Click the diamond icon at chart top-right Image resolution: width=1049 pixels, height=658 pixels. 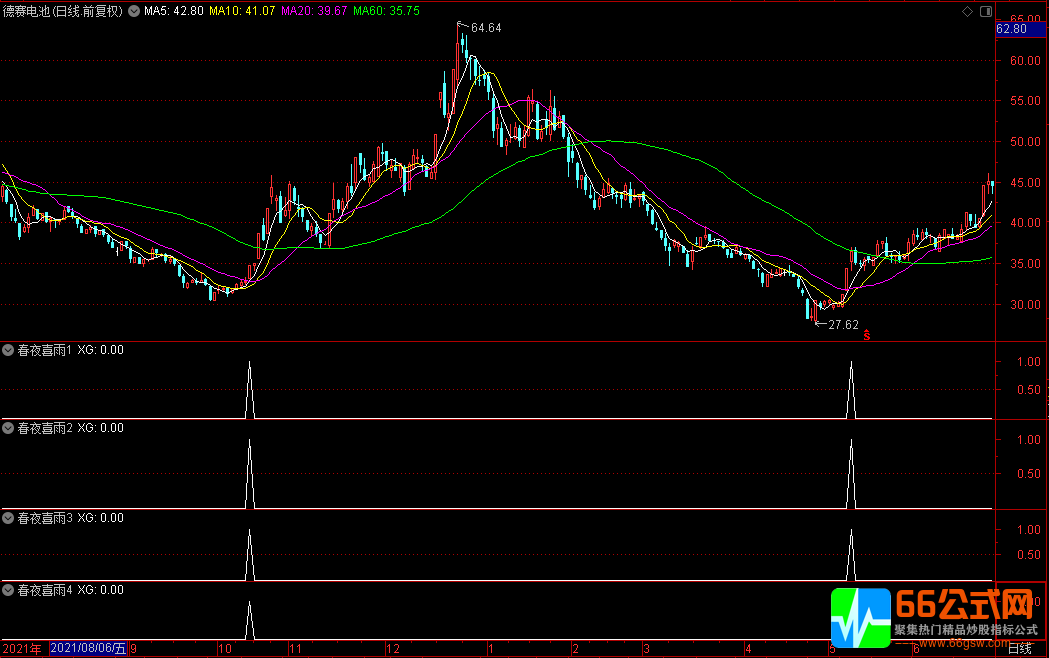tap(967, 11)
